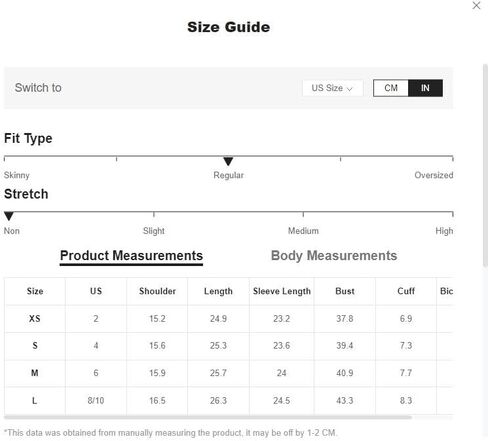Screen dimensions: 488x441
Task: Select the IN unit toggle
Action: click(x=425, y=88)
